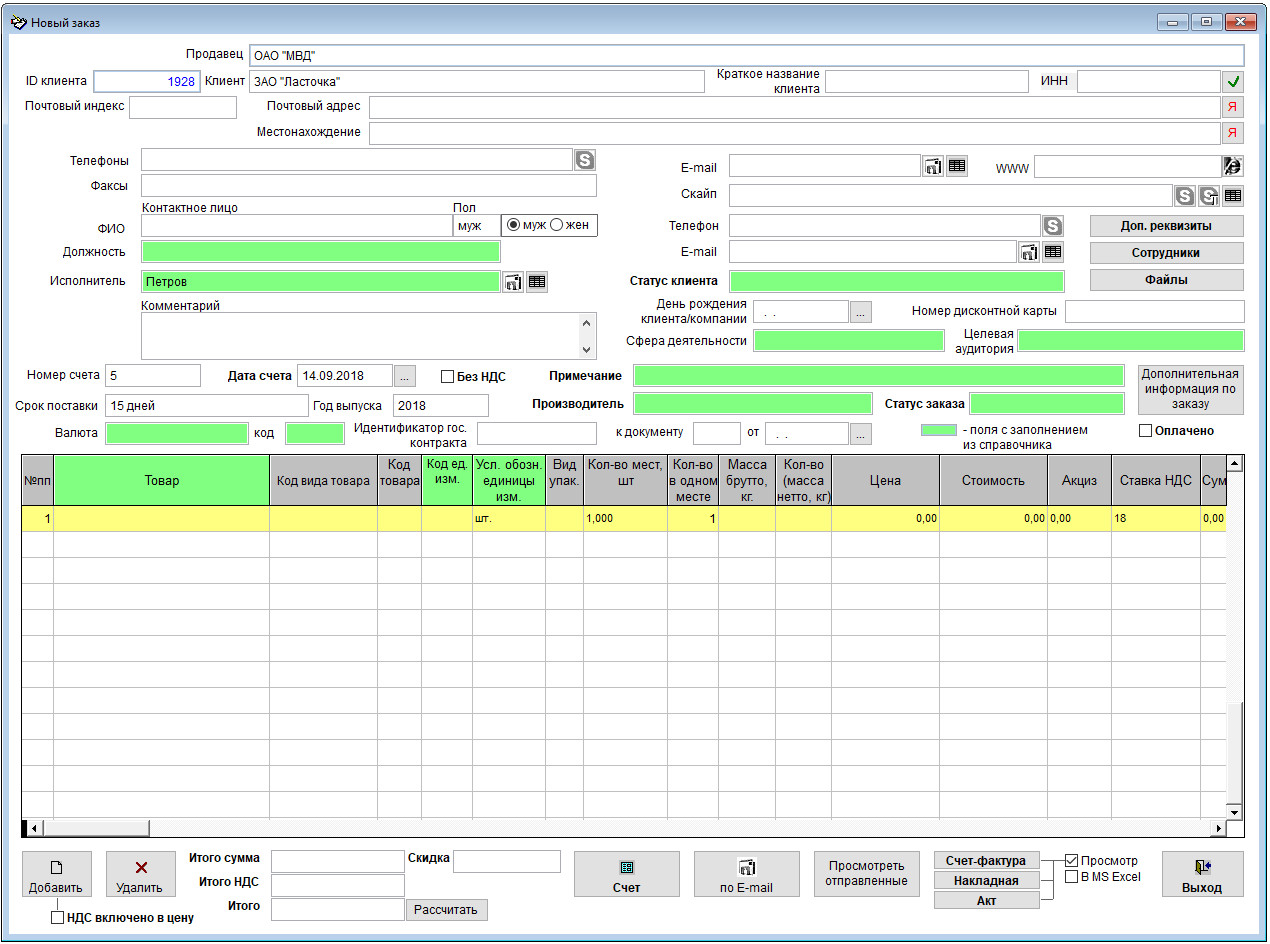Click the green Статус заказа reference field

click(x=1047, y=404)
